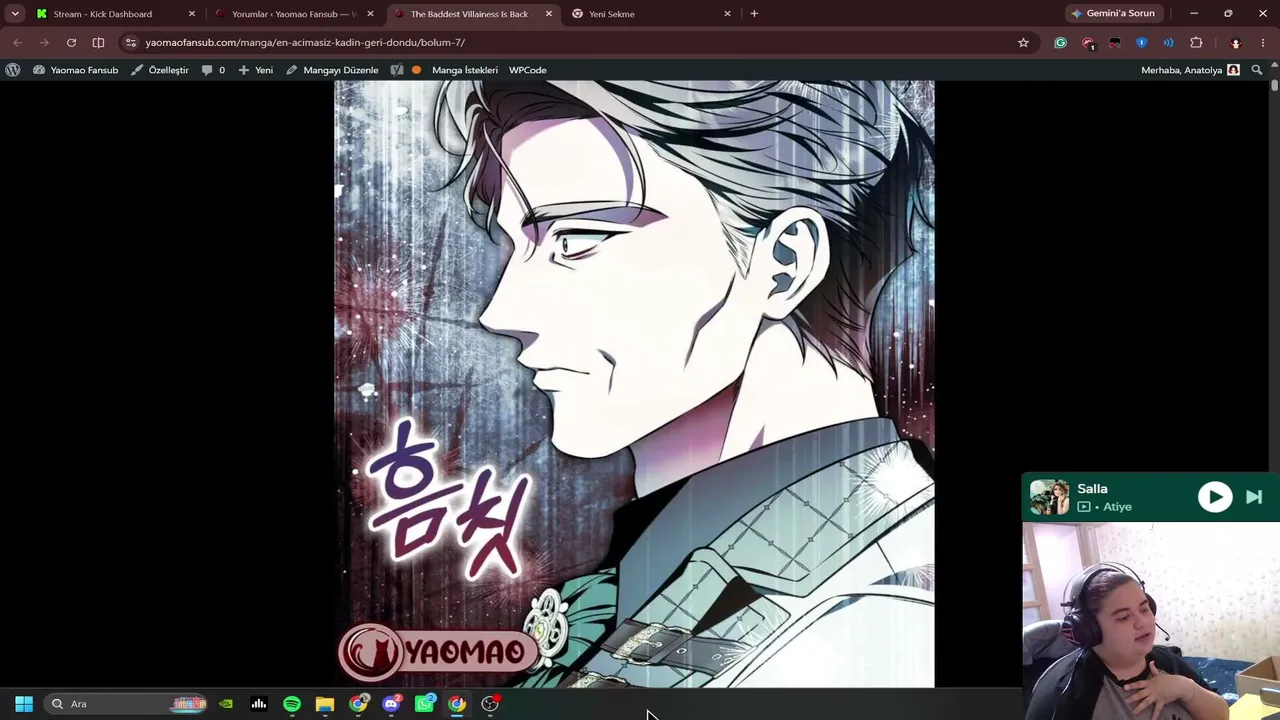Open OBS Studio from the taskbar
The width and height of the screenshot is (1280, 720).
point(490,704)
